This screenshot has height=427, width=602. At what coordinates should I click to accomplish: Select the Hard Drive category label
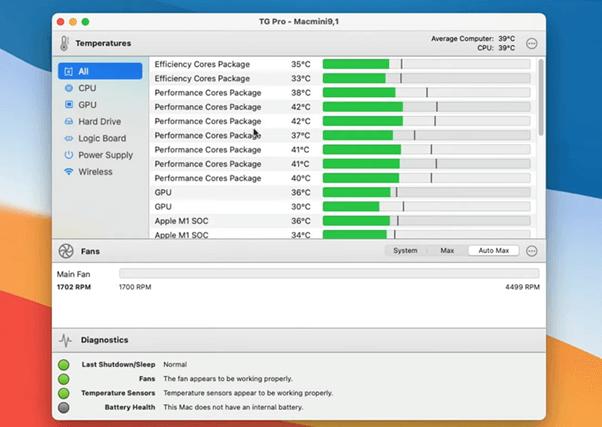[x=100, y=122]
